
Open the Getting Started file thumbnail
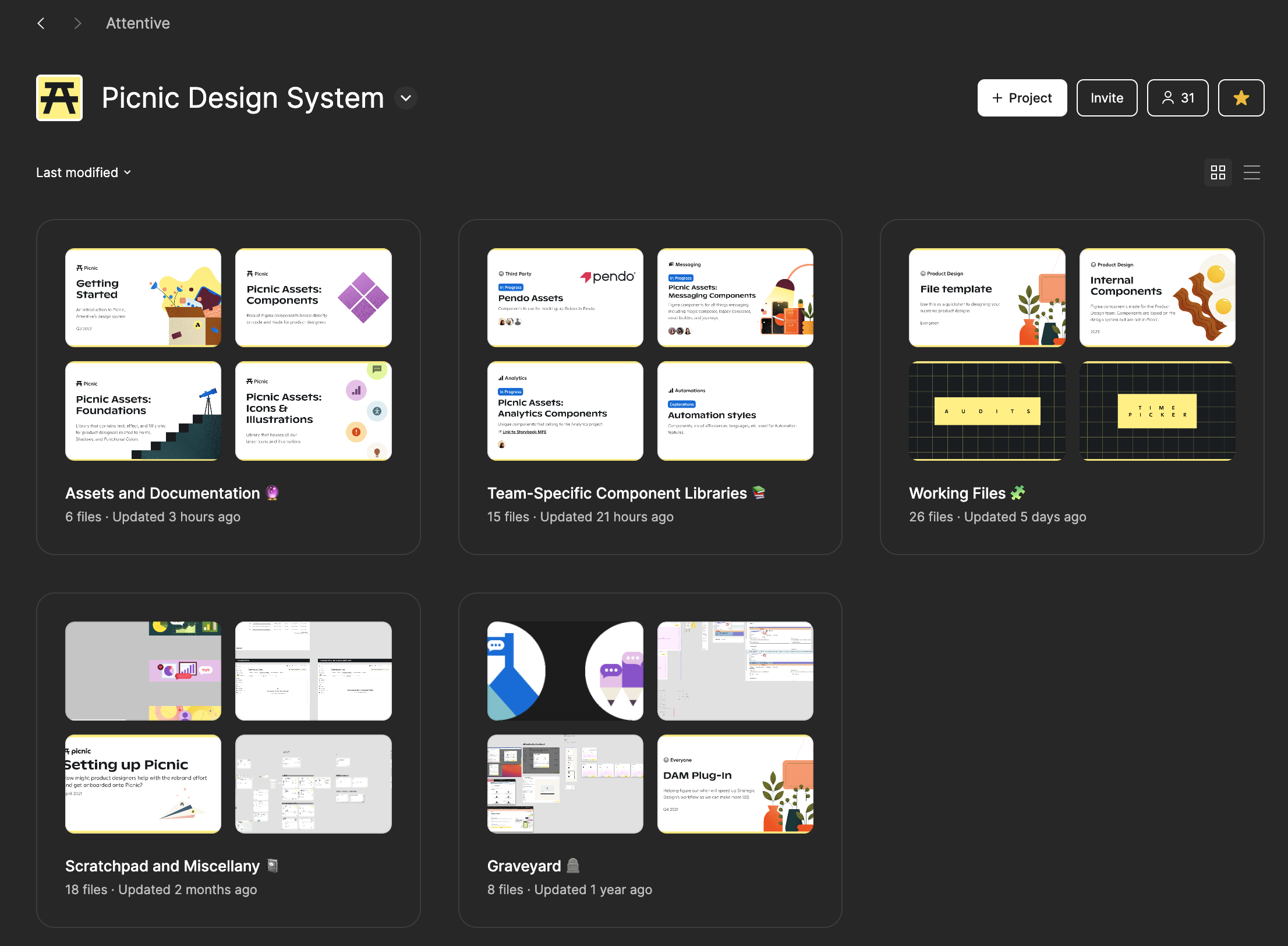[x=143, y=298]
